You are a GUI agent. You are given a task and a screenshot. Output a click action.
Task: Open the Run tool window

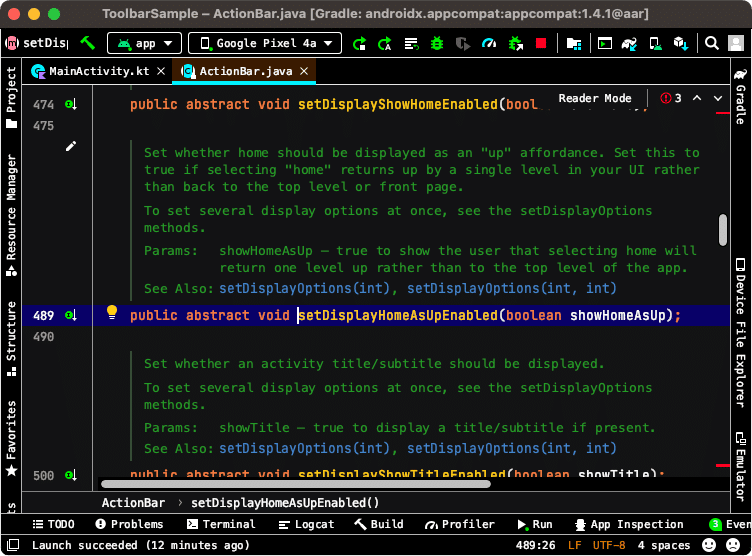click(x=535, y=524)
